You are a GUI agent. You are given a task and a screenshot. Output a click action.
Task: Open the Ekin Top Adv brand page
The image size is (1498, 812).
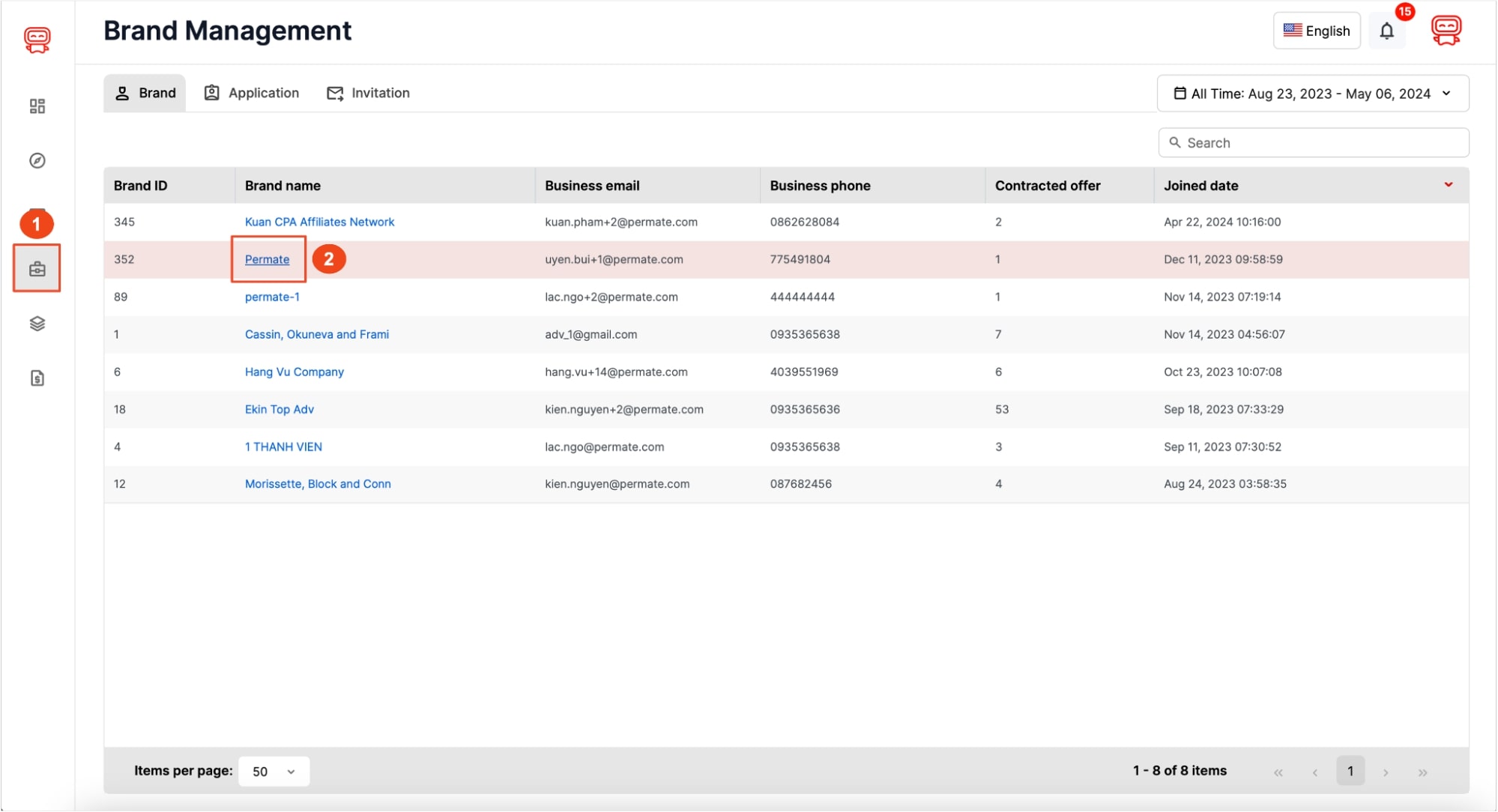280,409
